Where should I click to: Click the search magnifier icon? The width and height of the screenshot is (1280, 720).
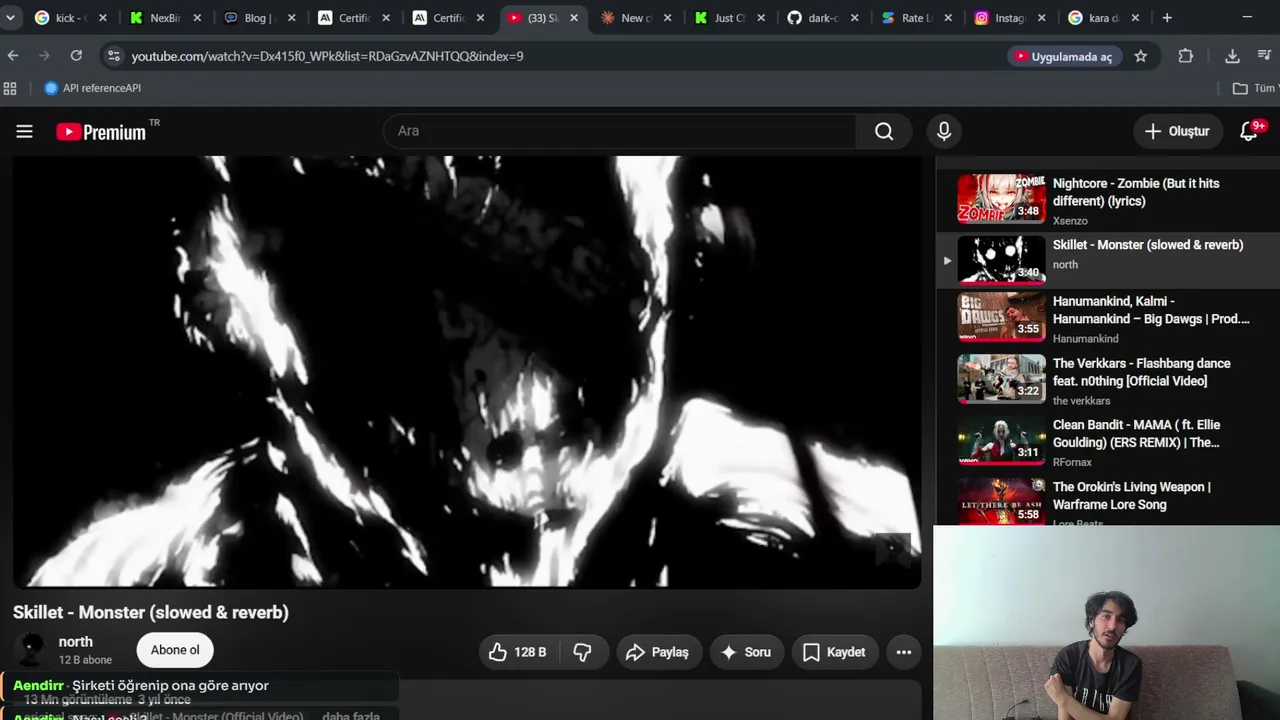tap(884, 131)
